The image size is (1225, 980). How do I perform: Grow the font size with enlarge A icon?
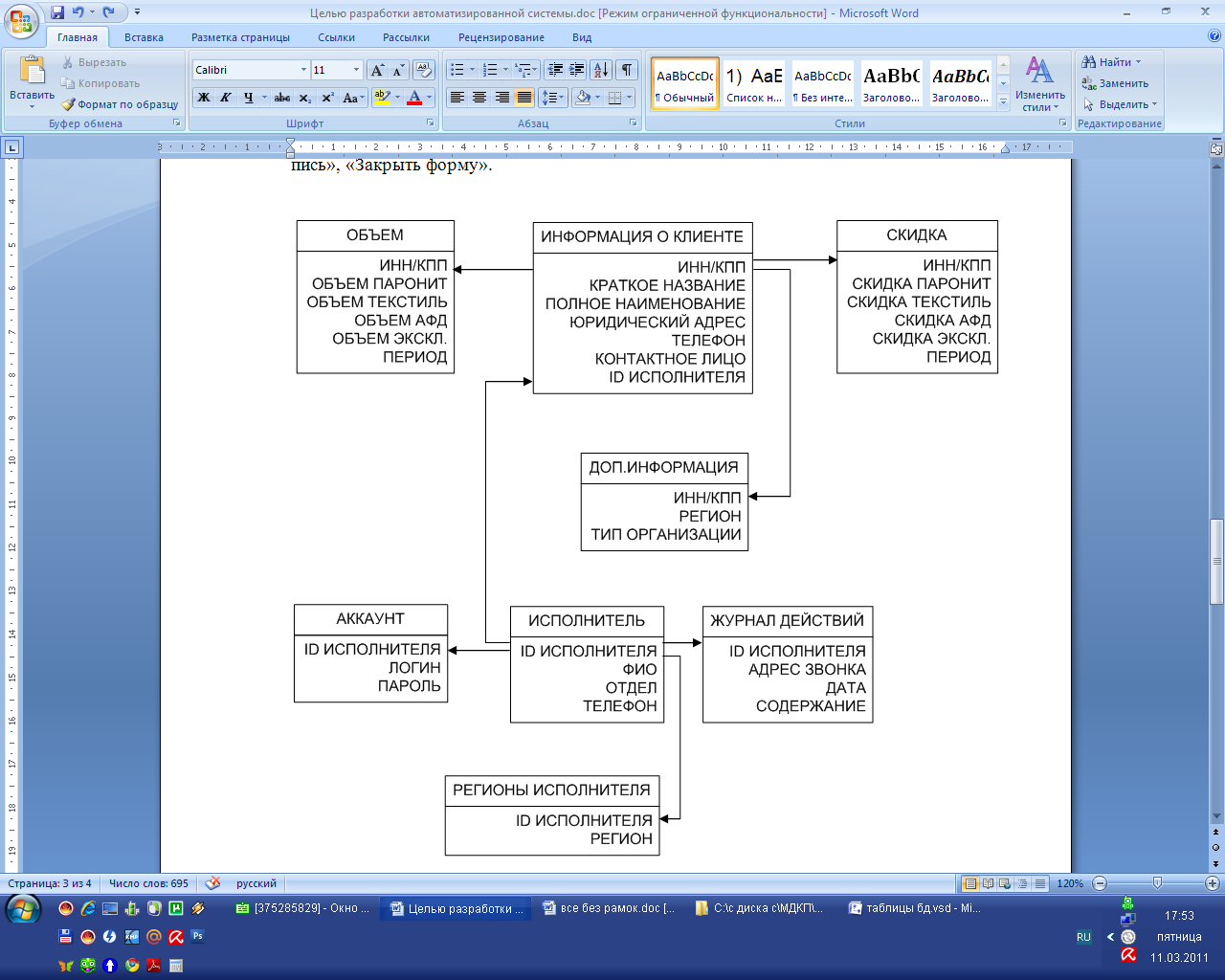coord(377,70)
